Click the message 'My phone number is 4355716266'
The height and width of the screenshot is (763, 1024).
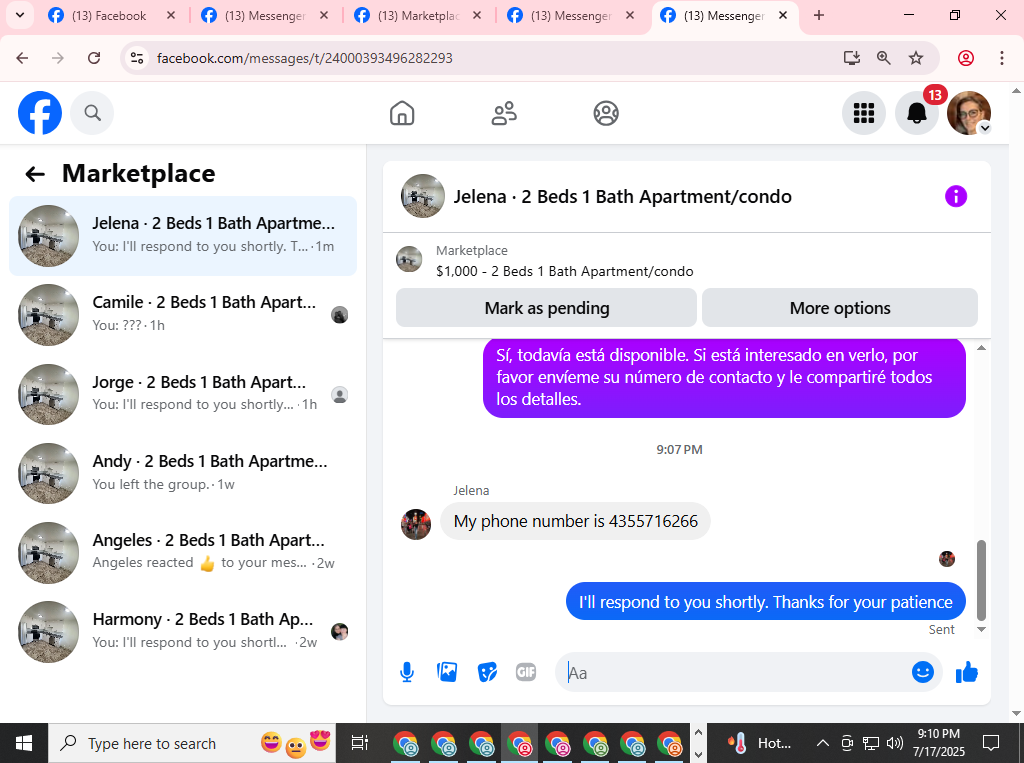(x=575, y=521)
